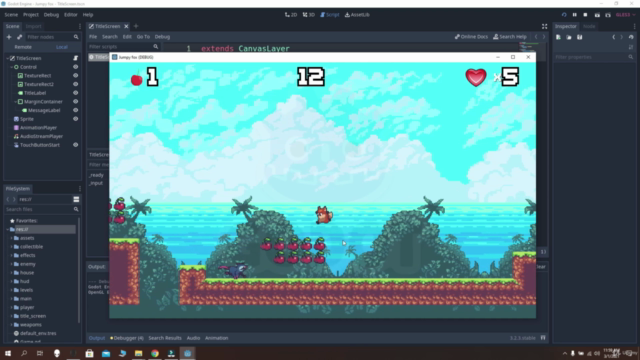Click the add new scene tab plus
Image resolution: width=640 pixels, height=360 pixels.
pyautogui.click(x=136, y=26)
